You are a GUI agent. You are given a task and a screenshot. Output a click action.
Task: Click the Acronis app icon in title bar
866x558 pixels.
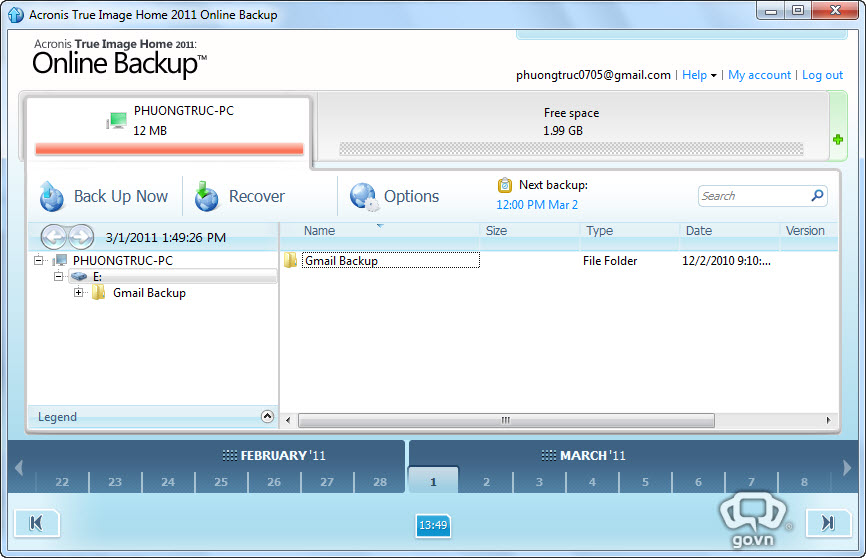coord(16,15)
